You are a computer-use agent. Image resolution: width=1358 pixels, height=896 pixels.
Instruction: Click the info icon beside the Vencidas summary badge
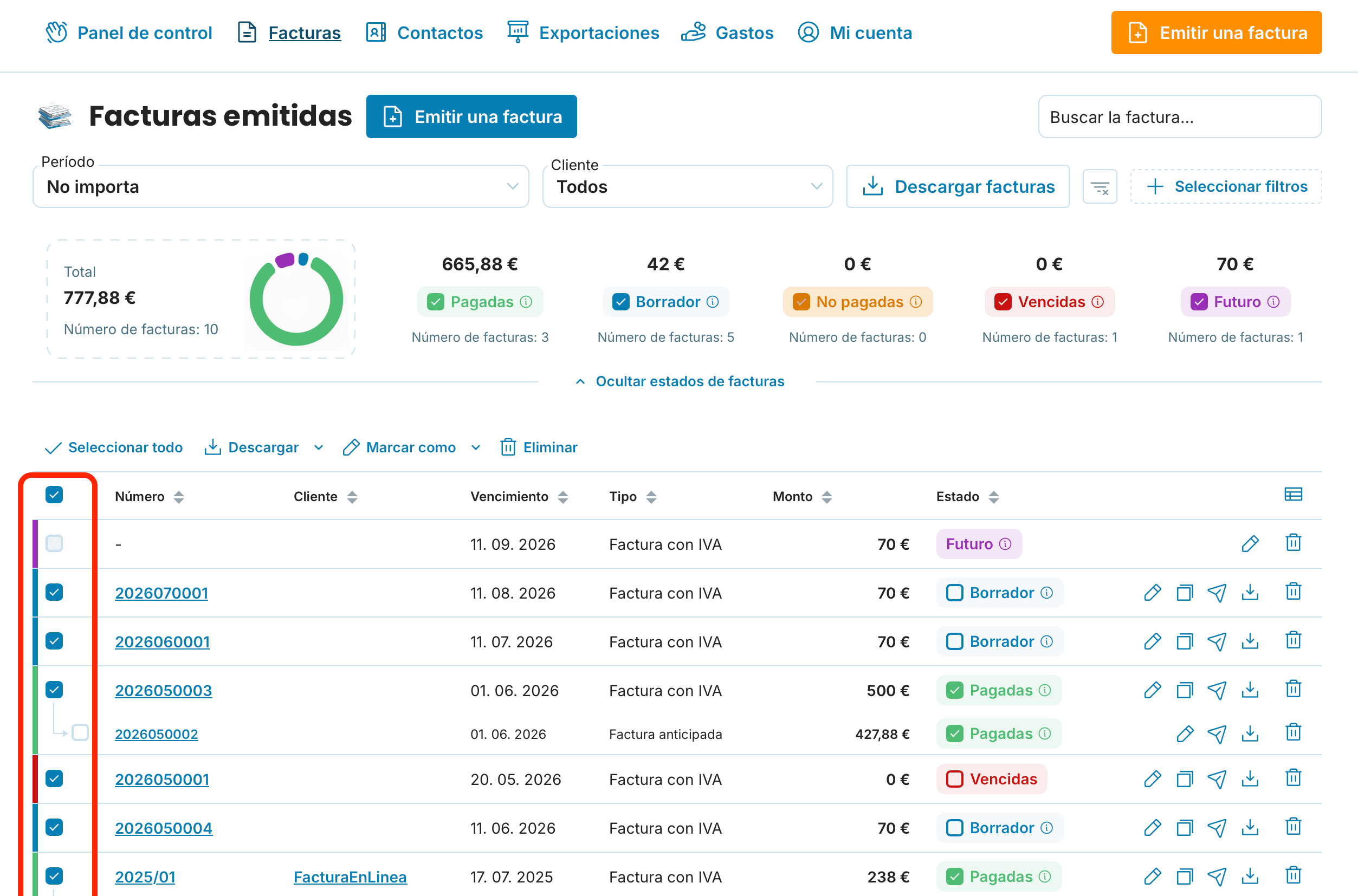[x=1097, y=302]
